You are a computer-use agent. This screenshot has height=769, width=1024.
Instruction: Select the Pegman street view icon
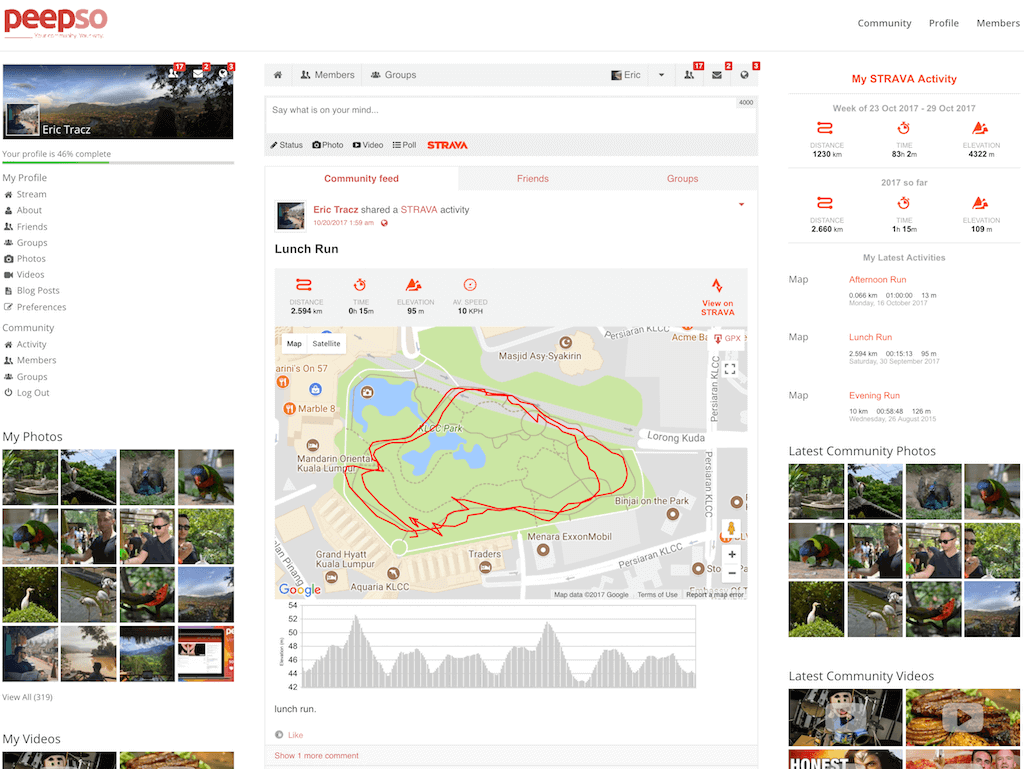click(731, 529)
